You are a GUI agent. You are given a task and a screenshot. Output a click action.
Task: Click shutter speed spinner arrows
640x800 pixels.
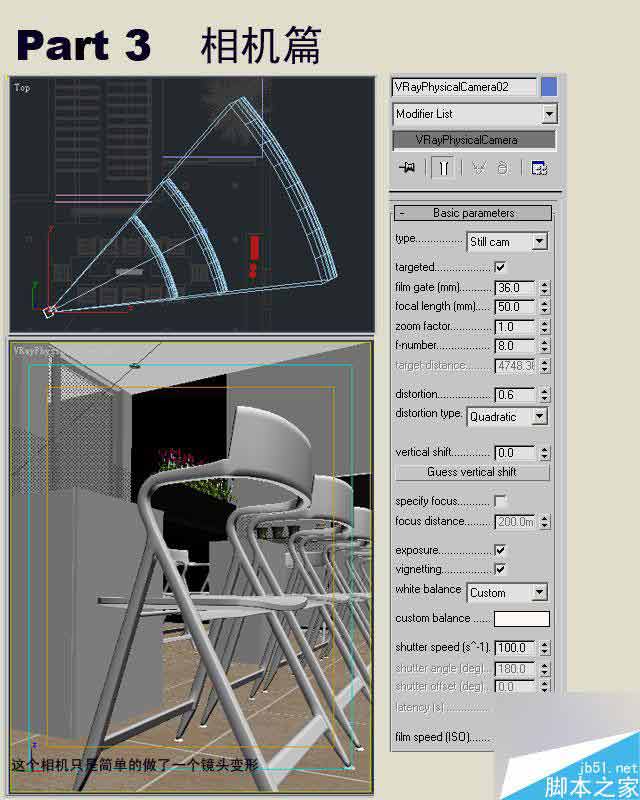(545, 648)
